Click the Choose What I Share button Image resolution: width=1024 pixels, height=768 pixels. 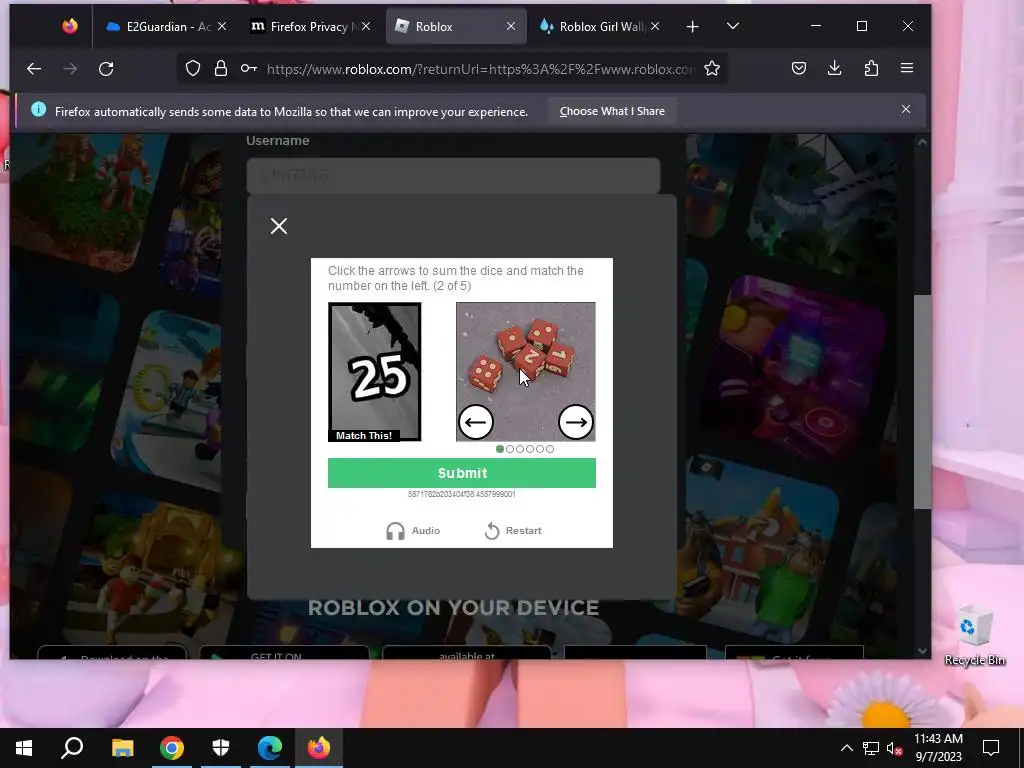[612, 111]
